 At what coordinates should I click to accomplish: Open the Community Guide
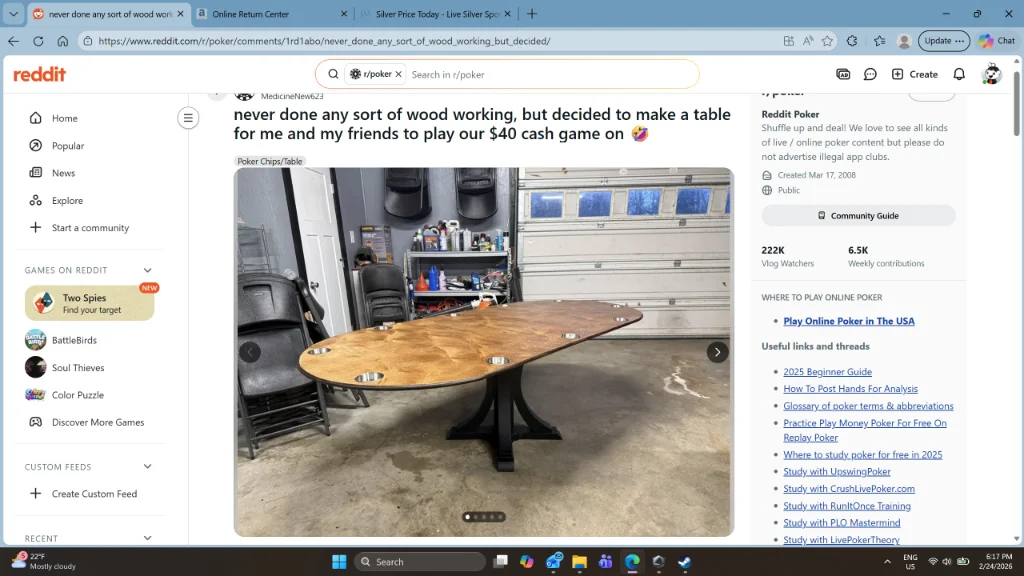[858, 216]
